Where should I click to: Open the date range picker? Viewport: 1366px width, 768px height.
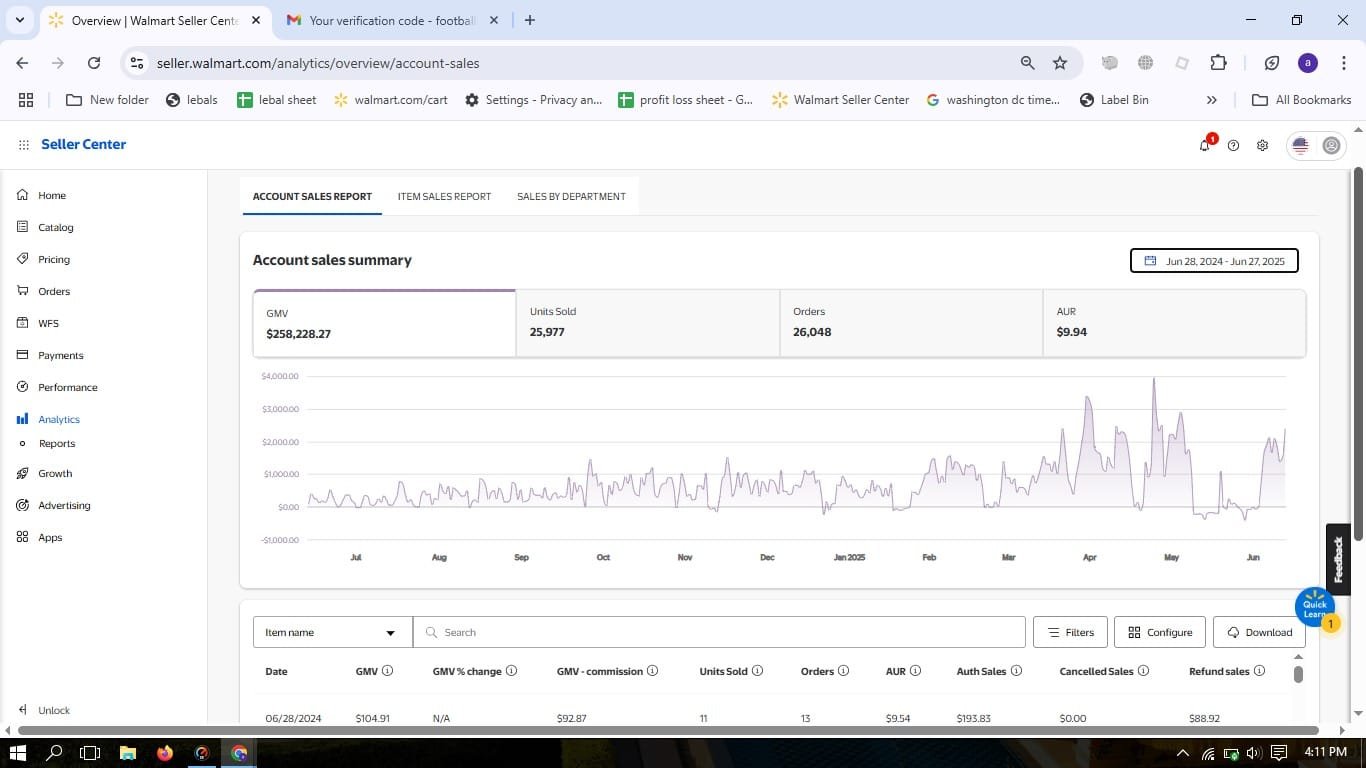(1214, 261)
